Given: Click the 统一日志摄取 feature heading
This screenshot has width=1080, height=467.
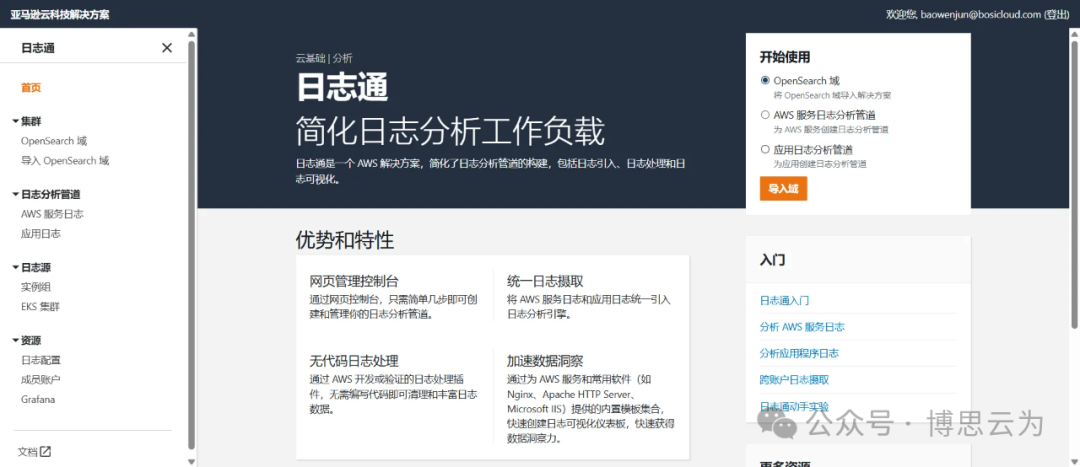Looking at the screenshot, I should [546, 282].
